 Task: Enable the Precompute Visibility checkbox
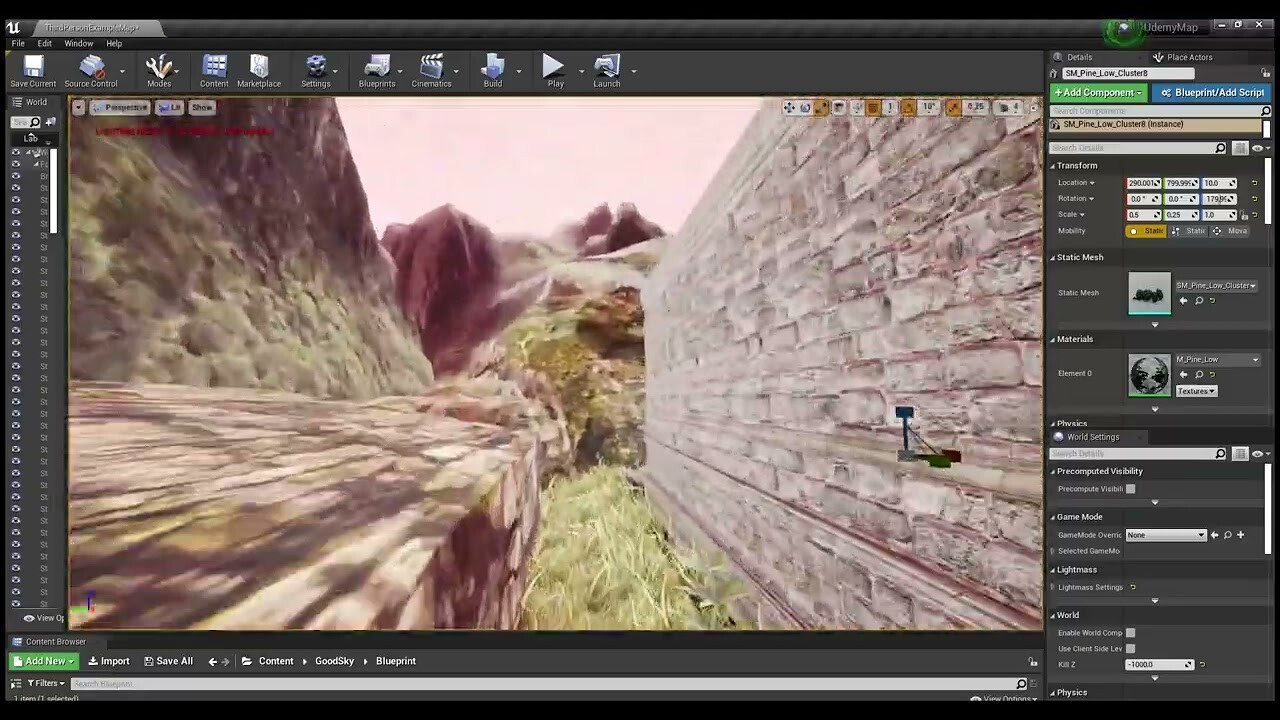coord(1130,488)
